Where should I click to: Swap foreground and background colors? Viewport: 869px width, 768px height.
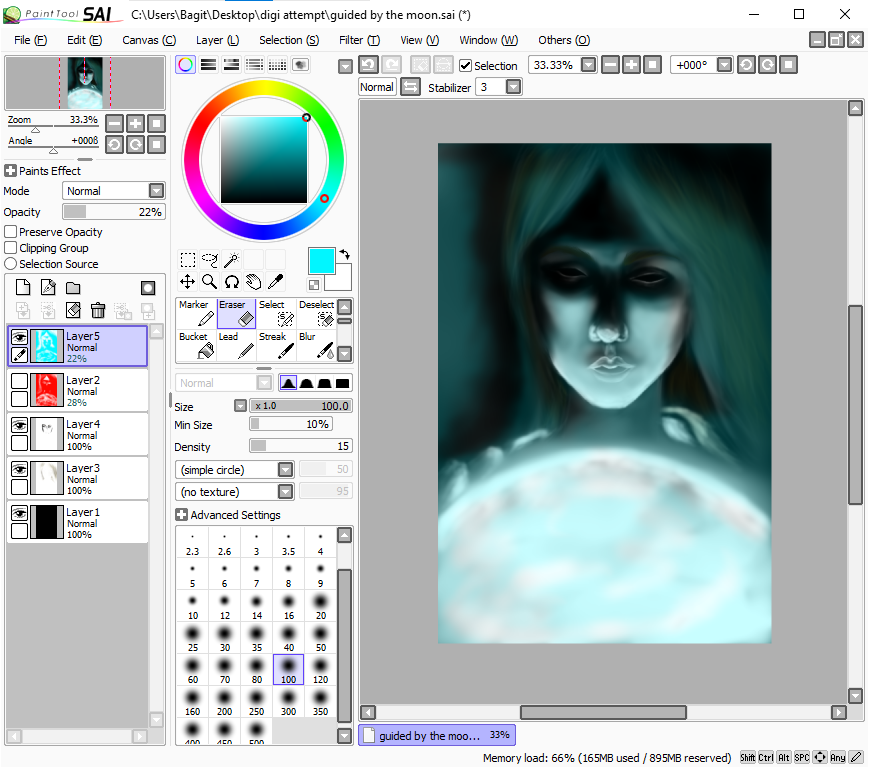point(345,254)
